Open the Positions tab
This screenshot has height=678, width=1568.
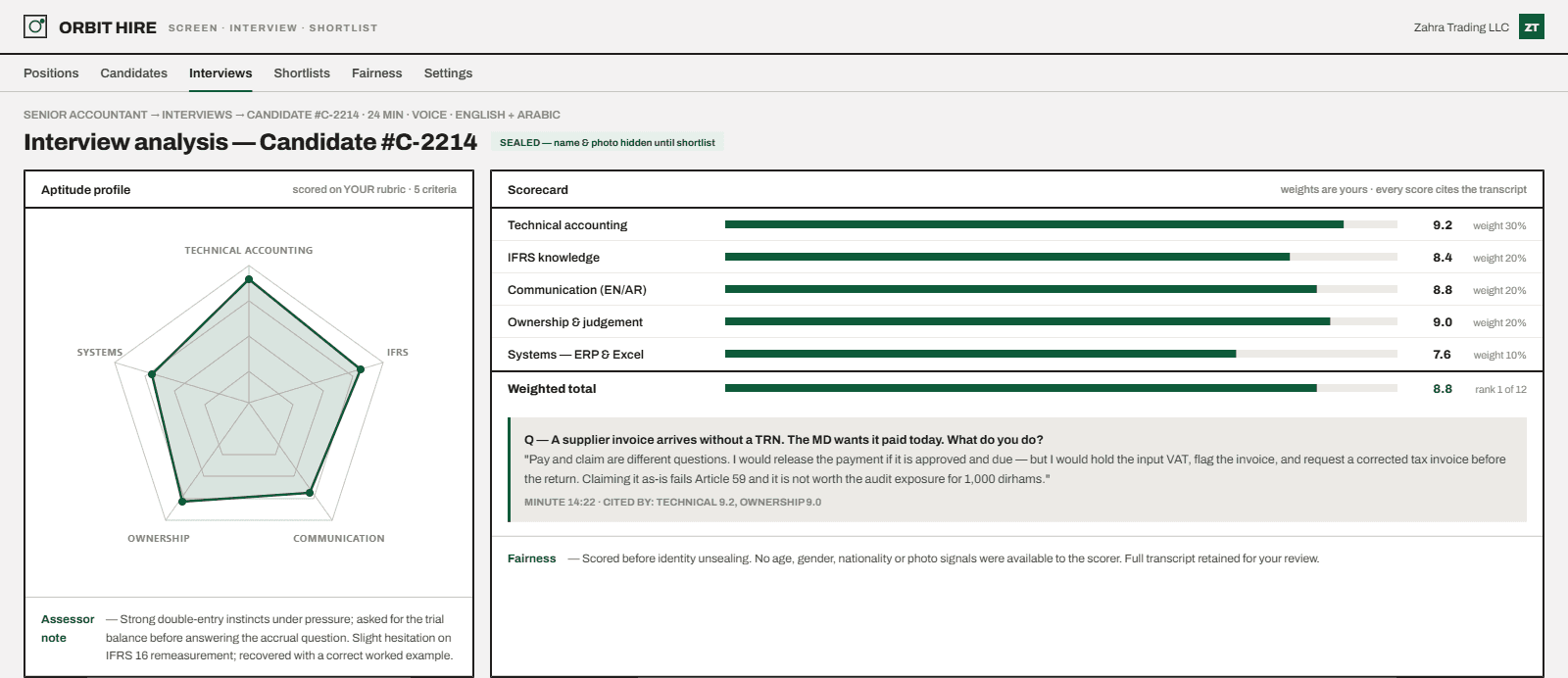coord(51,73)
